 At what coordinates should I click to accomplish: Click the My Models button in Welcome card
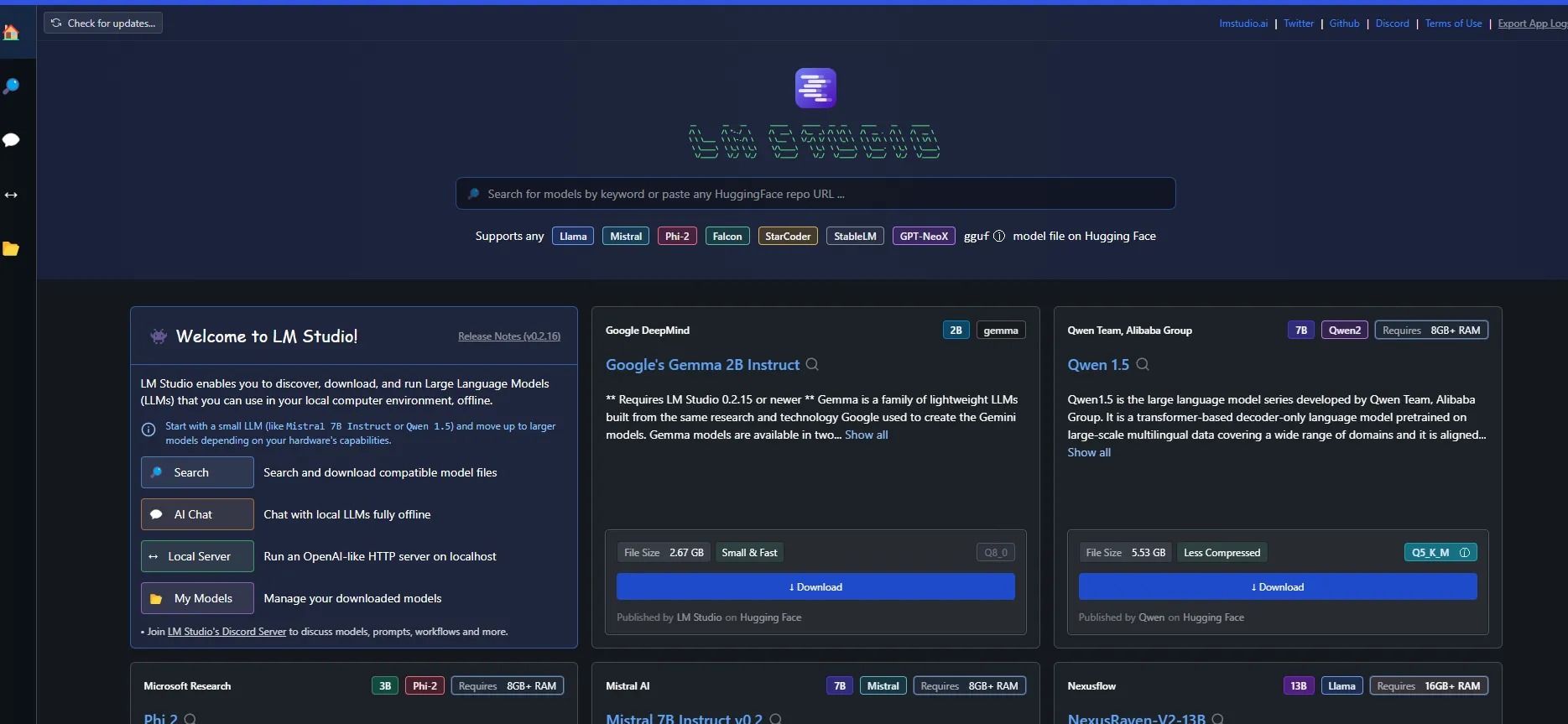[x=197, y=598]
